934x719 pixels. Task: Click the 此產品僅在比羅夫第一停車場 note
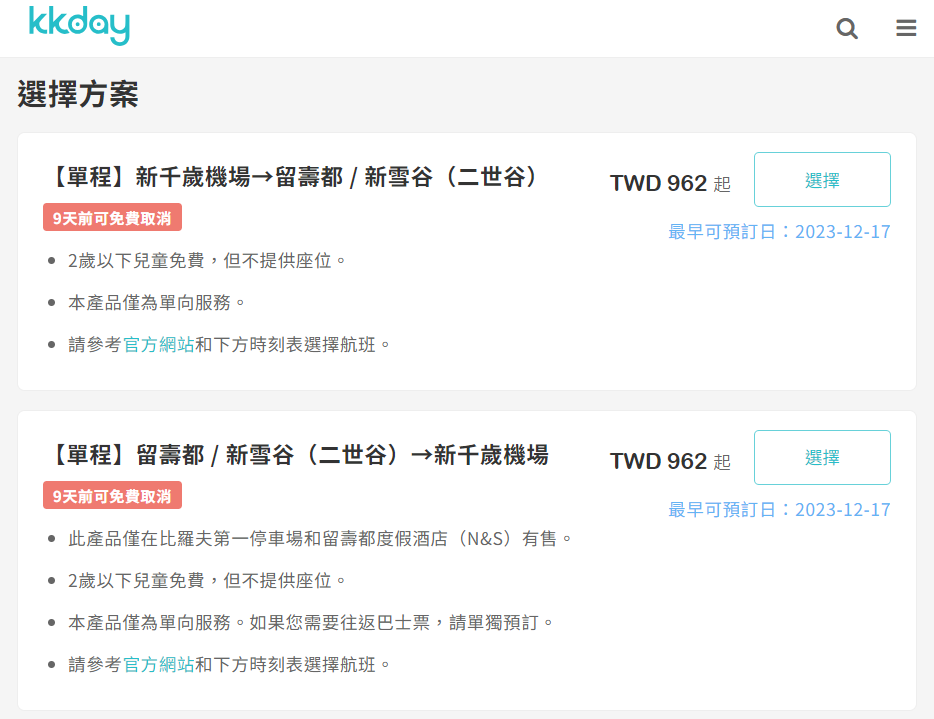320,538
